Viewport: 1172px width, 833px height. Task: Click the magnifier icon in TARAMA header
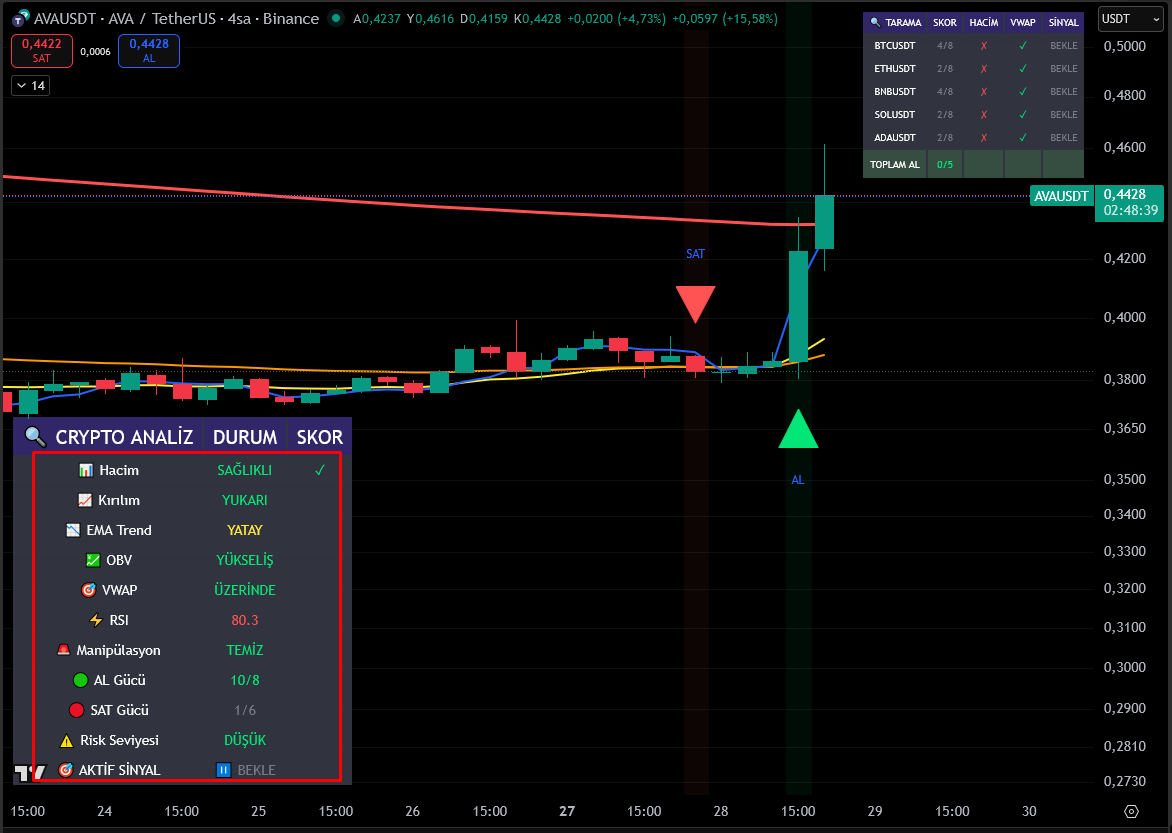click(875, 22)
